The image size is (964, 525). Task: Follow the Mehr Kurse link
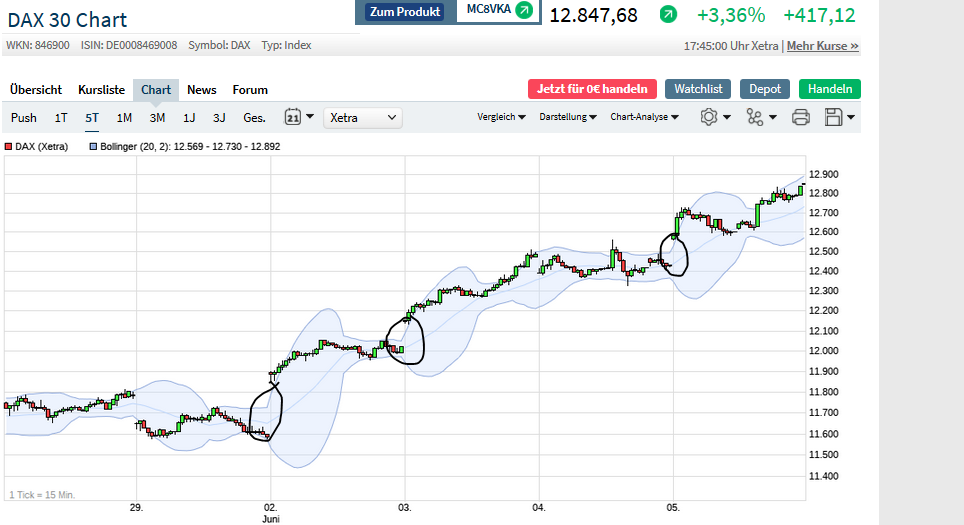[x=822, y=46]
